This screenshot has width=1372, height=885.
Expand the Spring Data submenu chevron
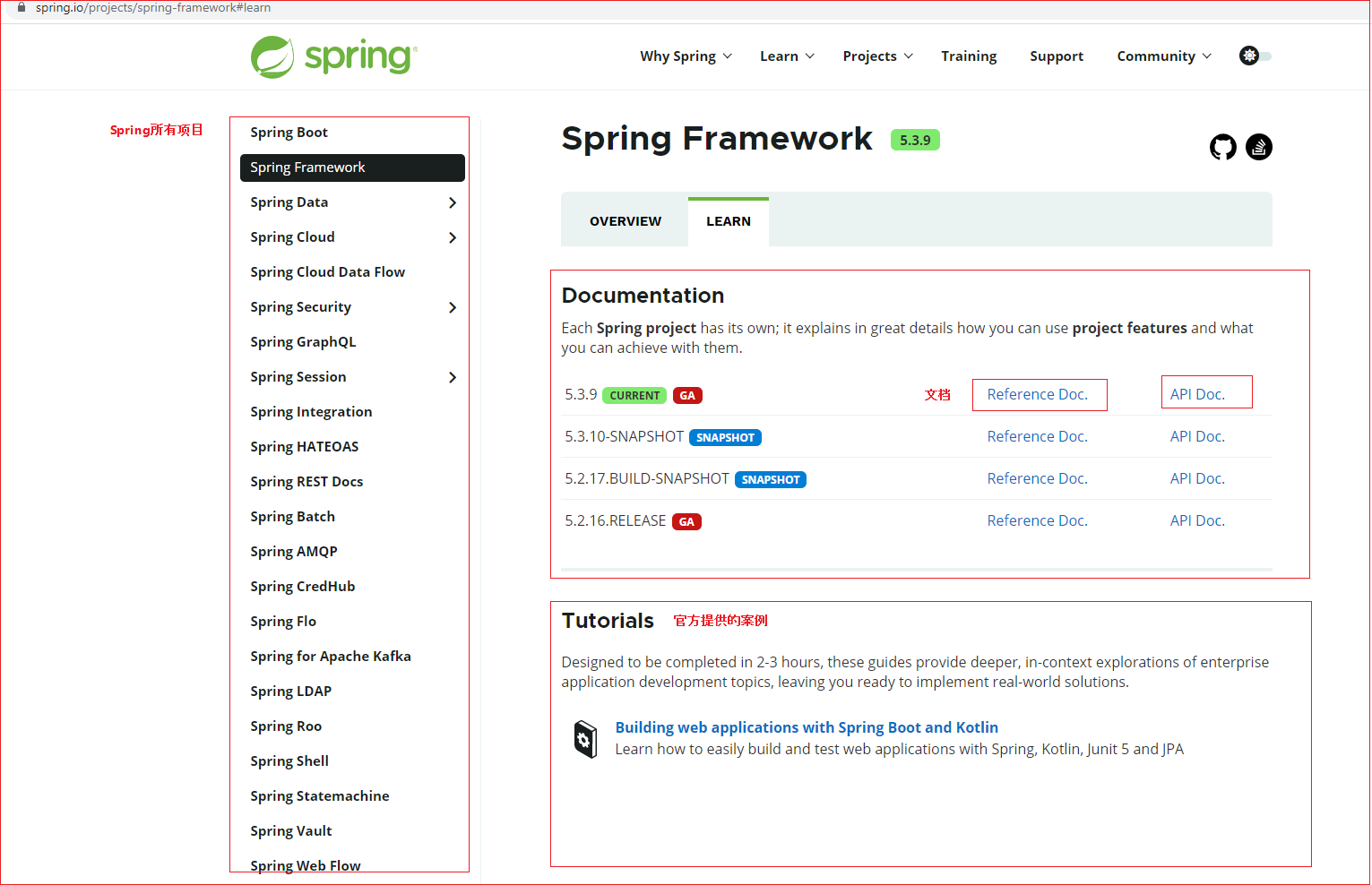click(453, 202)
